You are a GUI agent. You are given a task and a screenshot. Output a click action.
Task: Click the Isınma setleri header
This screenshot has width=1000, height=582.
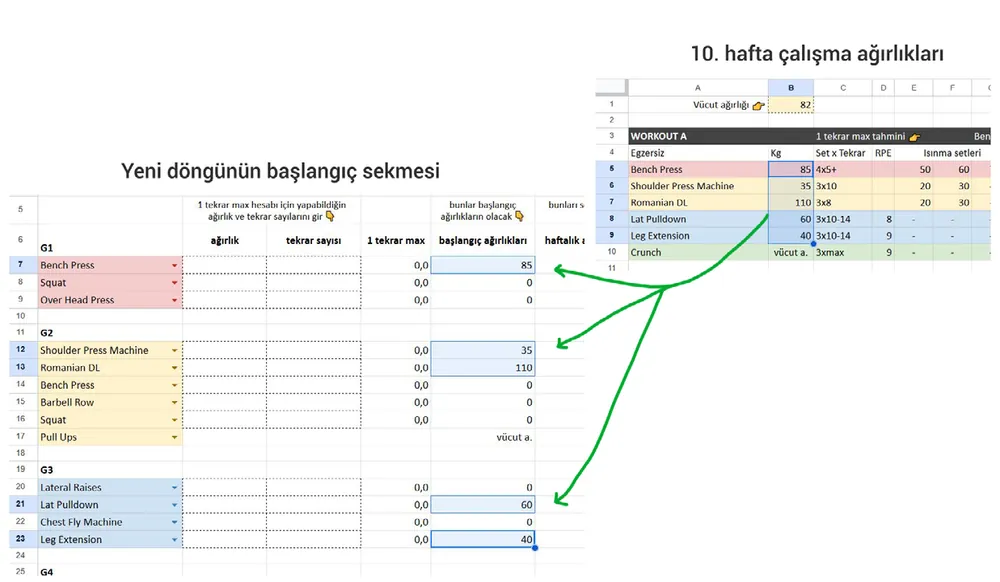(x=952, y=153)
